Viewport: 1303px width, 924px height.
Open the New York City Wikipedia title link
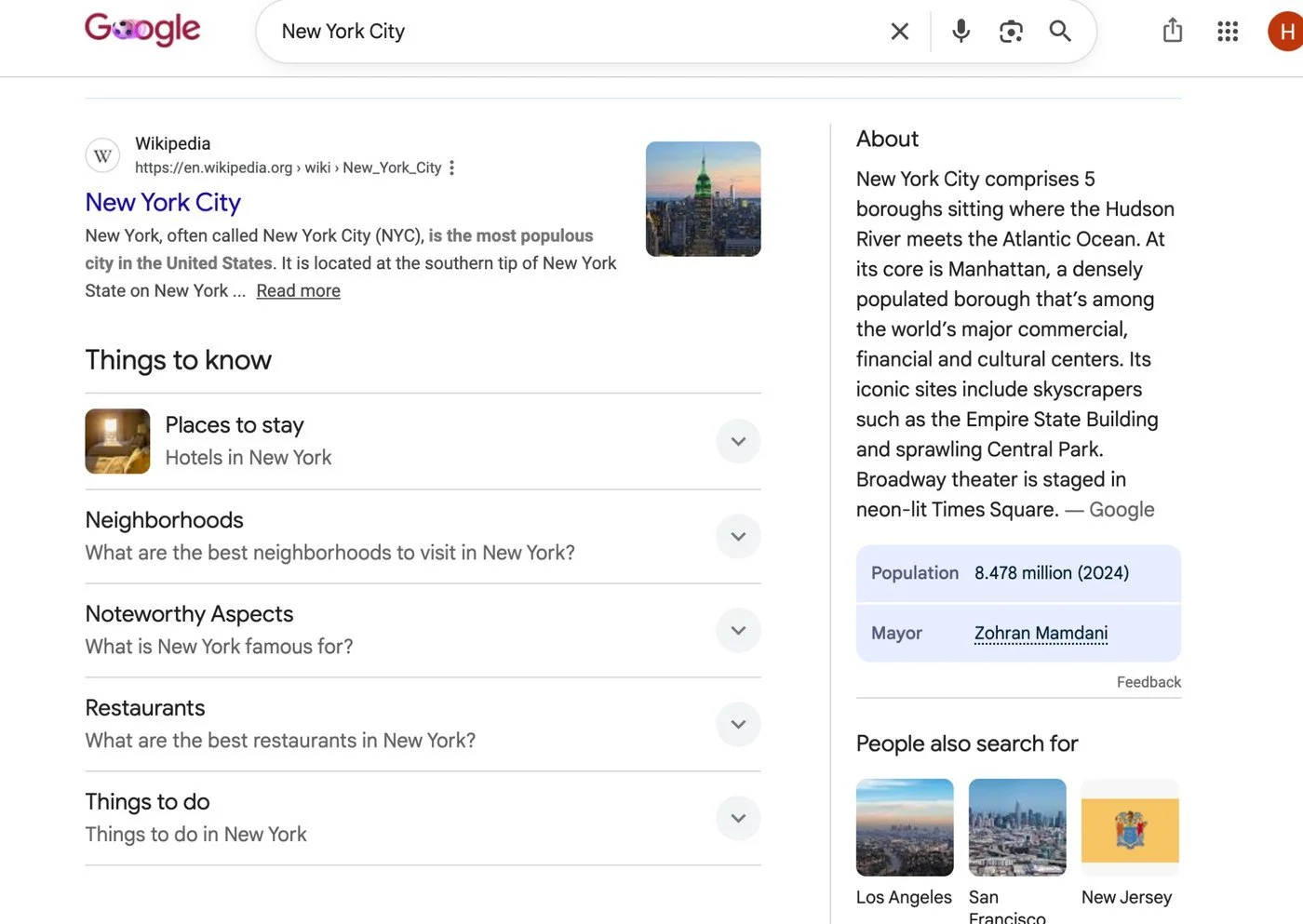(163, 202)
